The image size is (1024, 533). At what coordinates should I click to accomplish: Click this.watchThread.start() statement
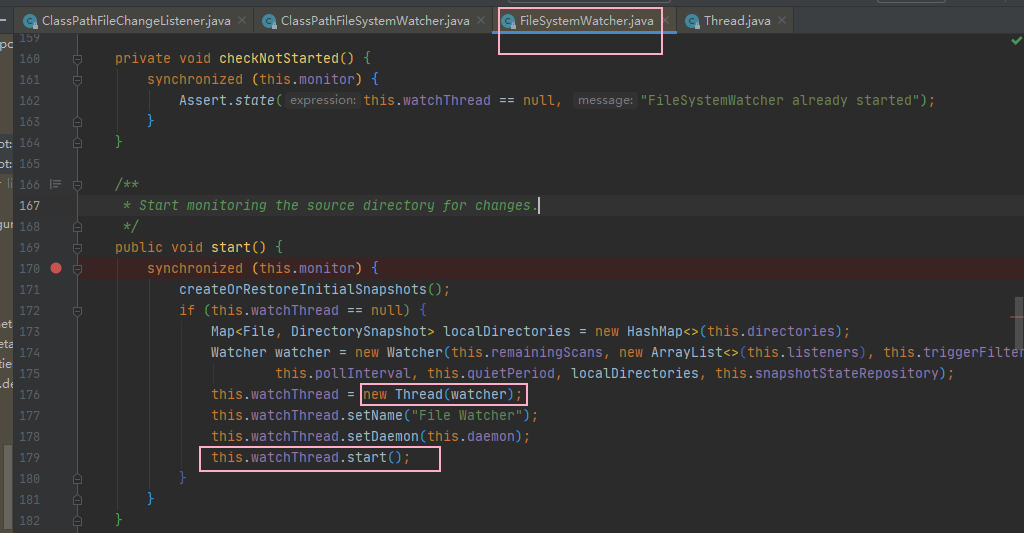tap(311, 458)
